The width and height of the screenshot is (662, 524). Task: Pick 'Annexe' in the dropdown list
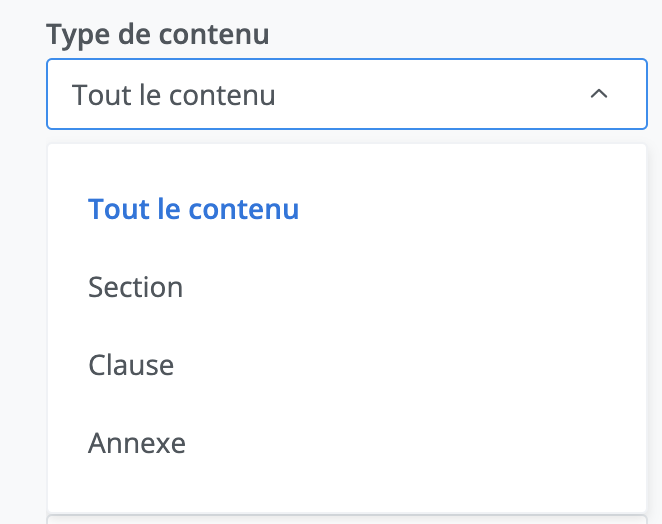point(137,442)
